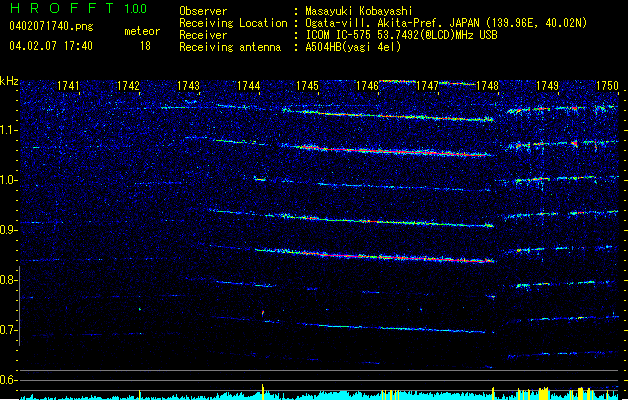Click the 1742 time marker
Image resolution: width=629 pixels, height=400 pixels.
click(x=128, y=86)
